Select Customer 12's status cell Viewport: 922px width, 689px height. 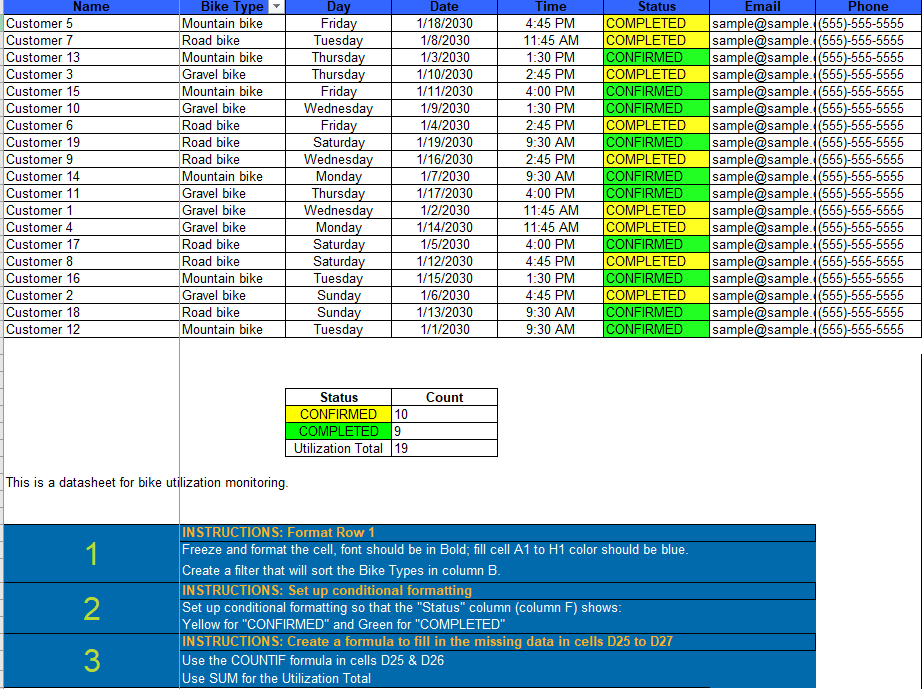tap(656, 329)
